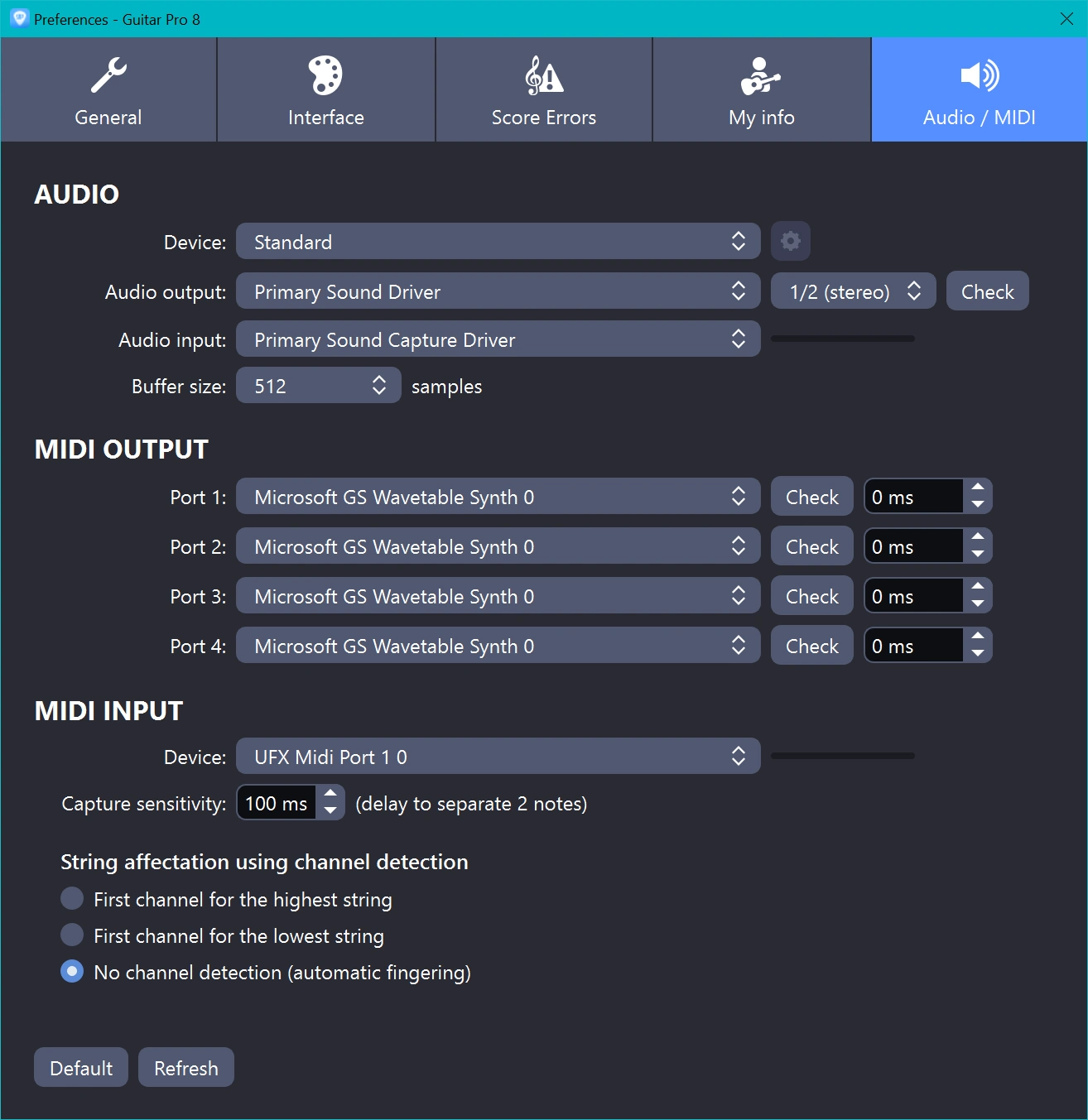The width and height of the screenshot is (1088, 1120).
Task: Click the Port 2 latency ms field
Action: [x=912, y=547]
